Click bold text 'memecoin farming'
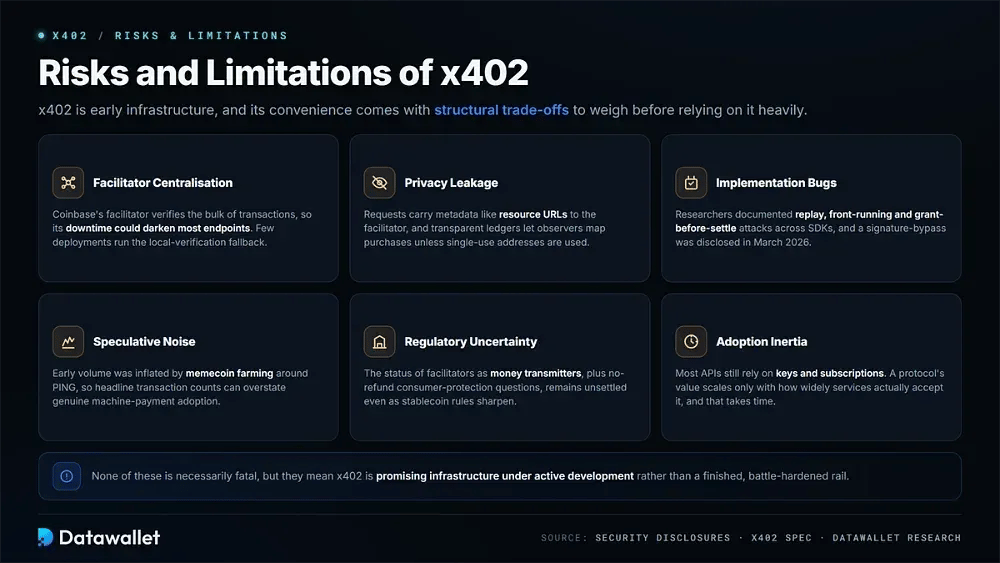1000x563 pixels. [229, 373]
